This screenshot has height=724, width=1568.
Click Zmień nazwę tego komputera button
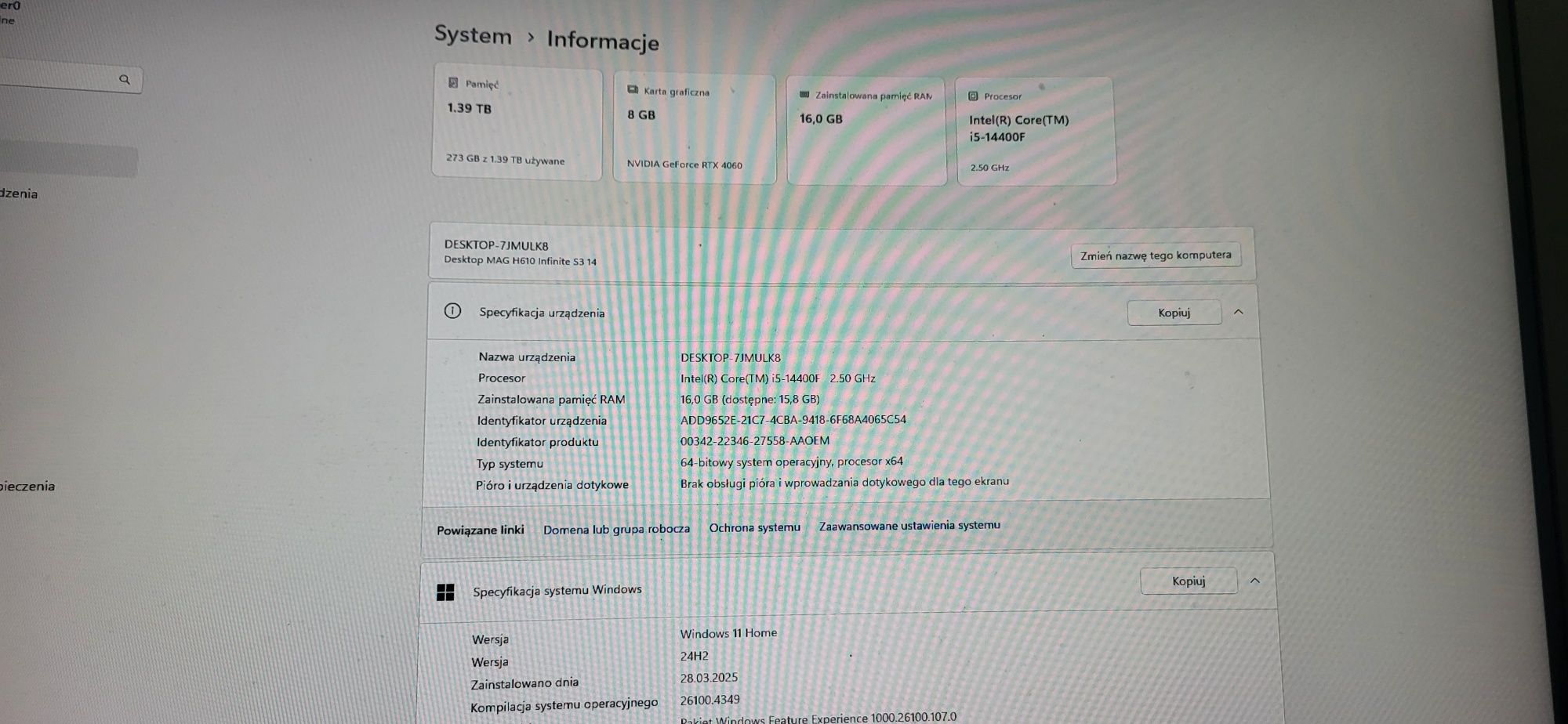(x=1156, y=255)
